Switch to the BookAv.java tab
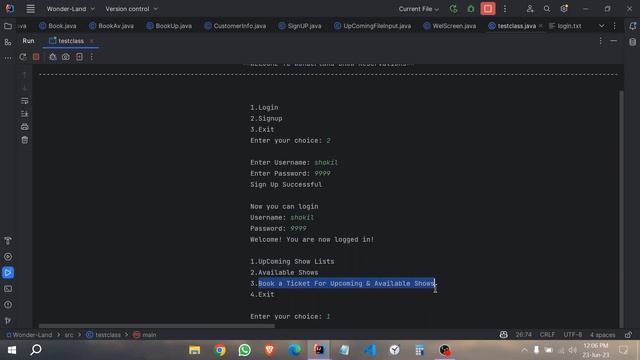 point(111,26)
